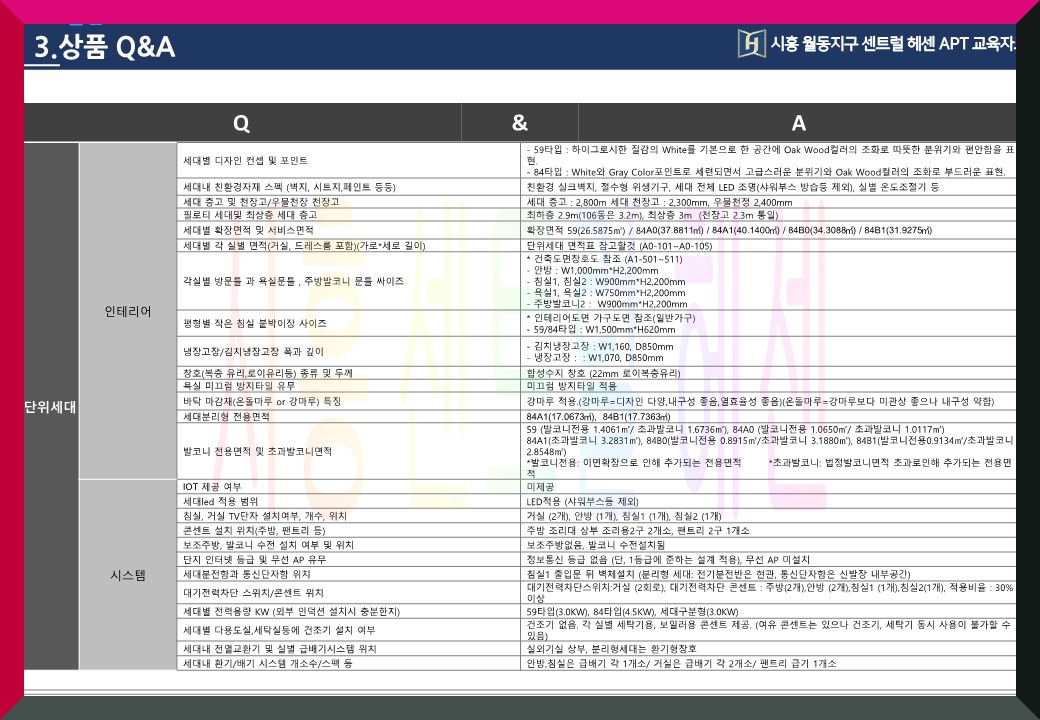Click question '세대분리형 전용면적'
The height and width of the screenshot is (720, 1040).
pyautogui.click(x=226, y=416)
